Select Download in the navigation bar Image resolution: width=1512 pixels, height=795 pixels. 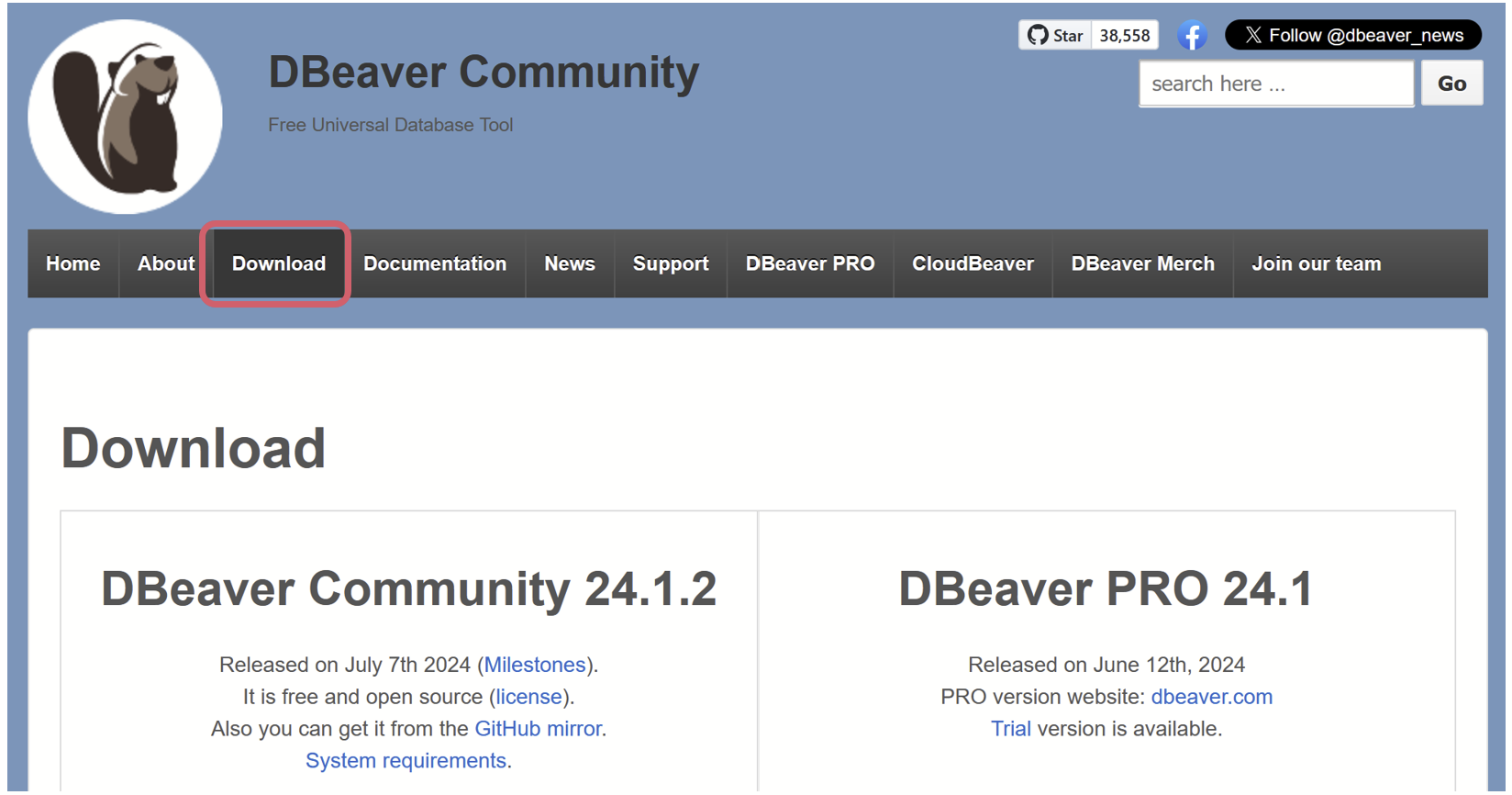click(279, 263)
